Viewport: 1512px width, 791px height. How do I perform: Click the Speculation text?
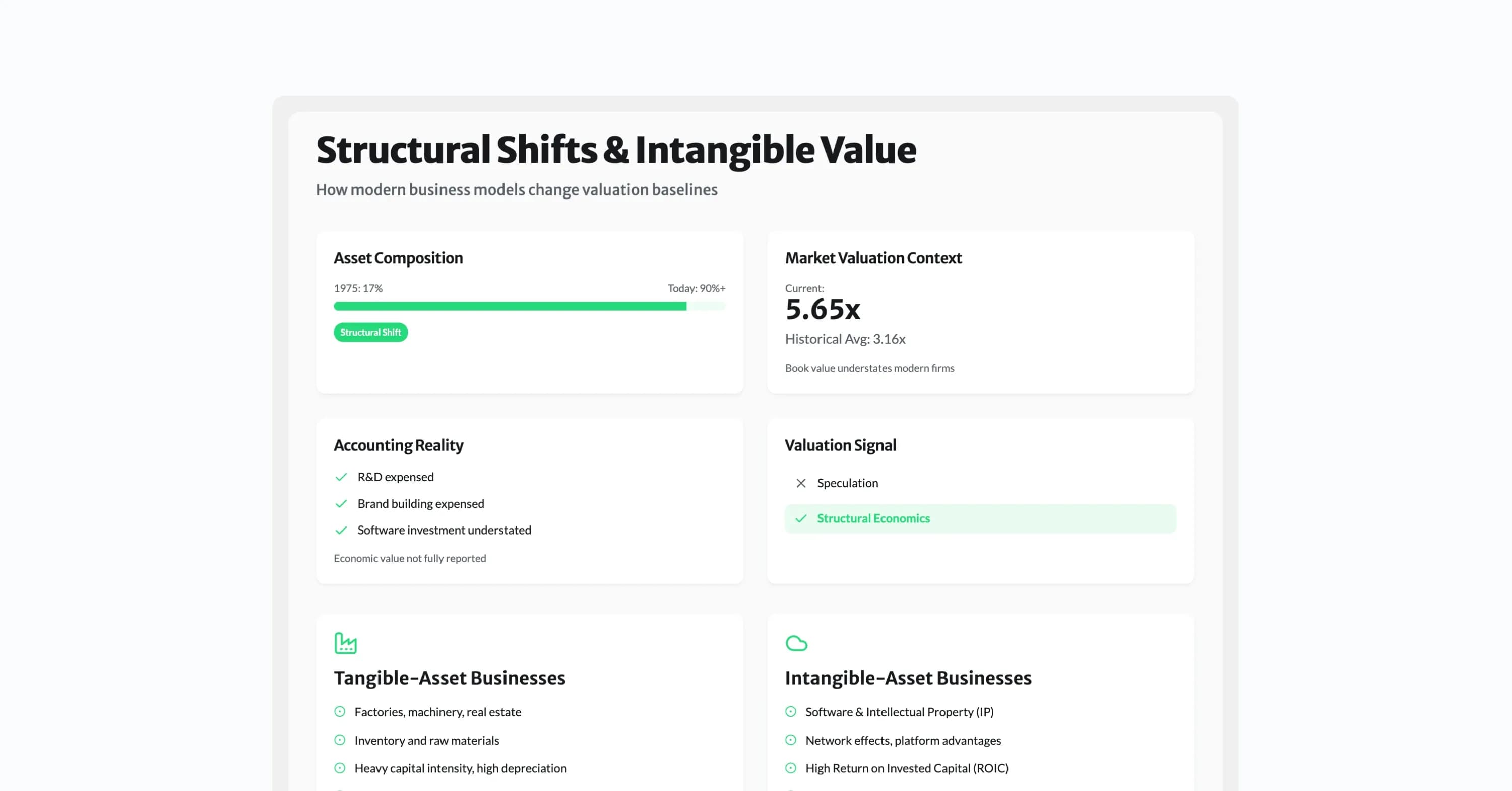[x=848, y=483]
